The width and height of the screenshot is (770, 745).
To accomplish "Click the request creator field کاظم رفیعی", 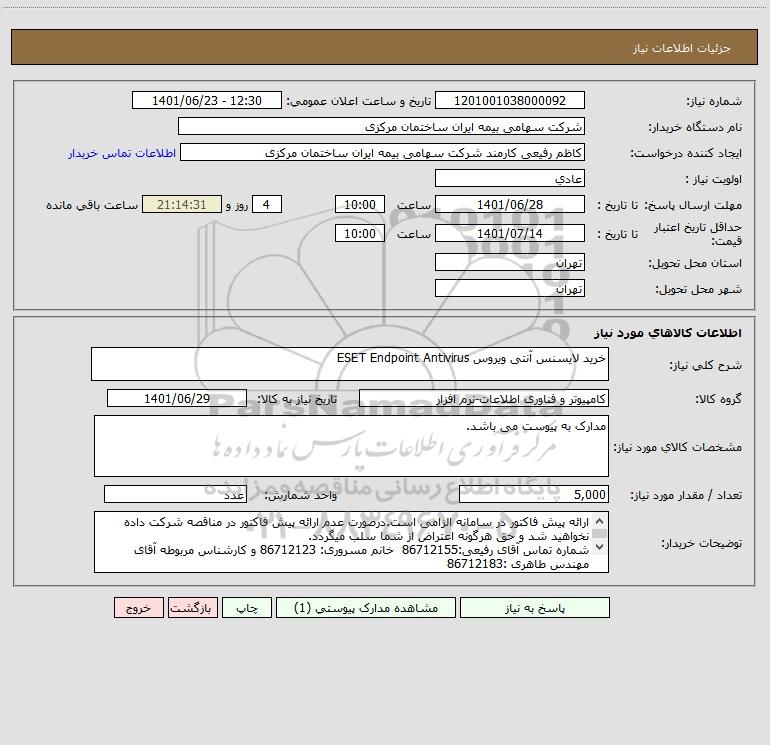I will [x=383, y=152].
